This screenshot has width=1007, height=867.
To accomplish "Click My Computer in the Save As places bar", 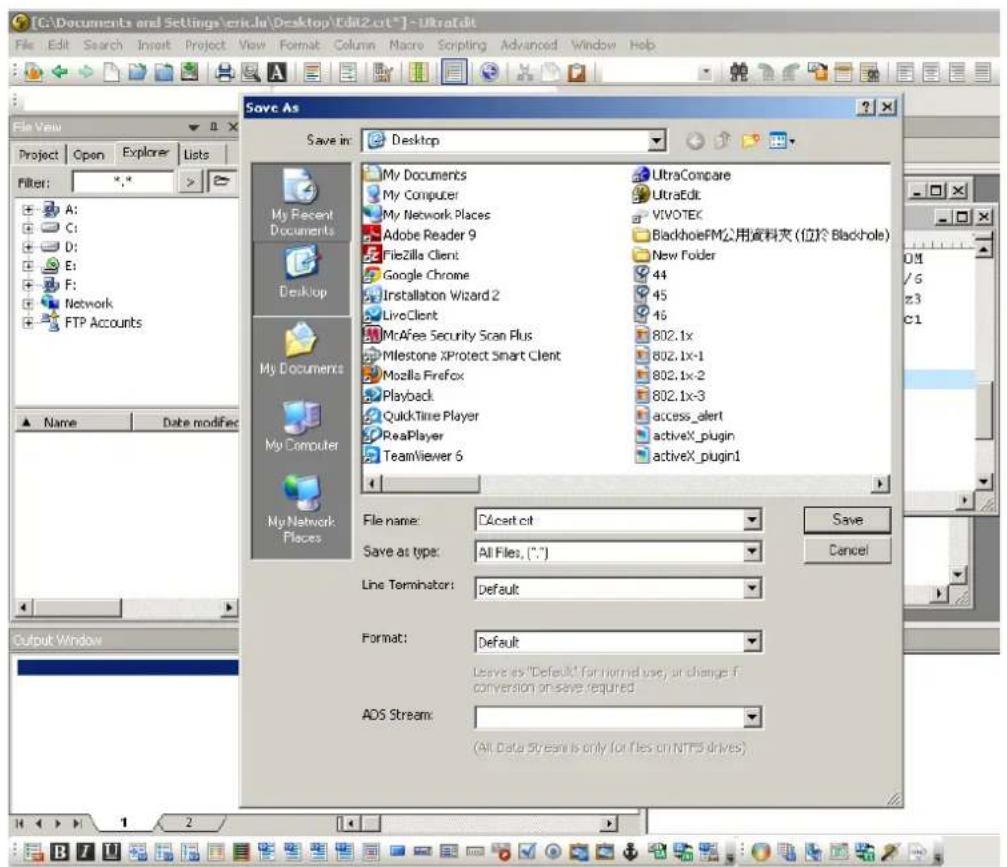I will [302, 426].
